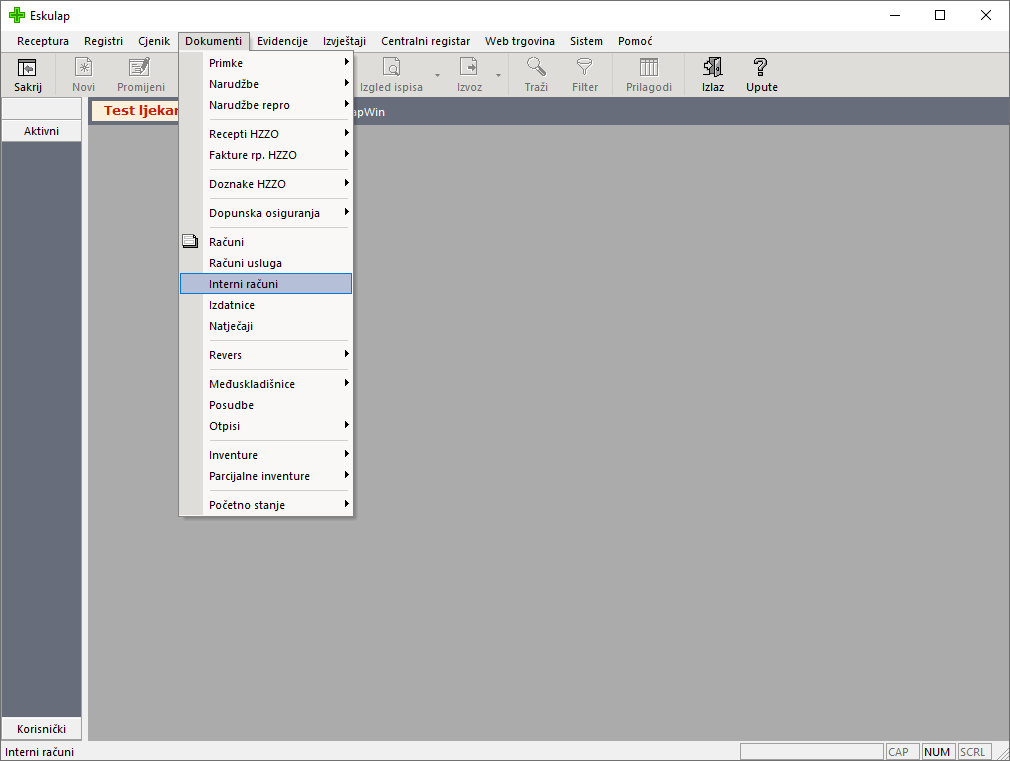Open Upute help question mark icon

[761, 68]
